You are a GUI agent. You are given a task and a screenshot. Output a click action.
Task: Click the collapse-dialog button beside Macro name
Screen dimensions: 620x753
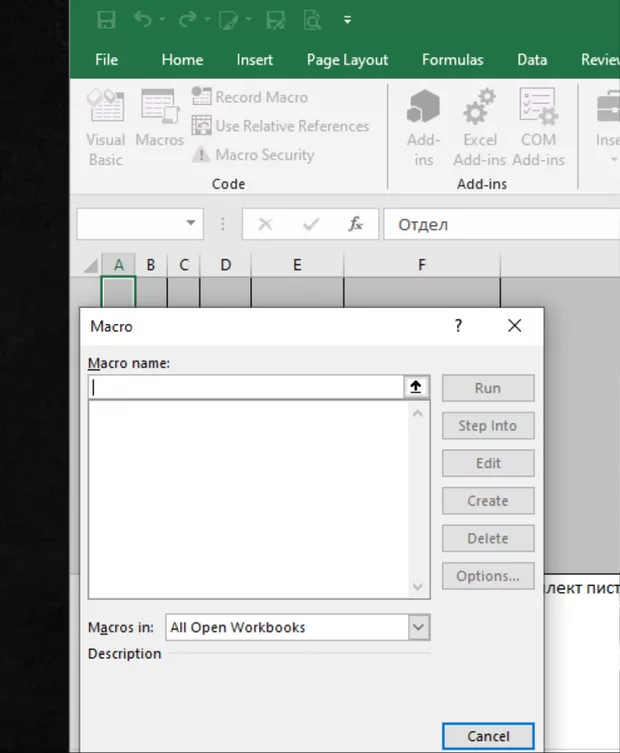[417, 387]
